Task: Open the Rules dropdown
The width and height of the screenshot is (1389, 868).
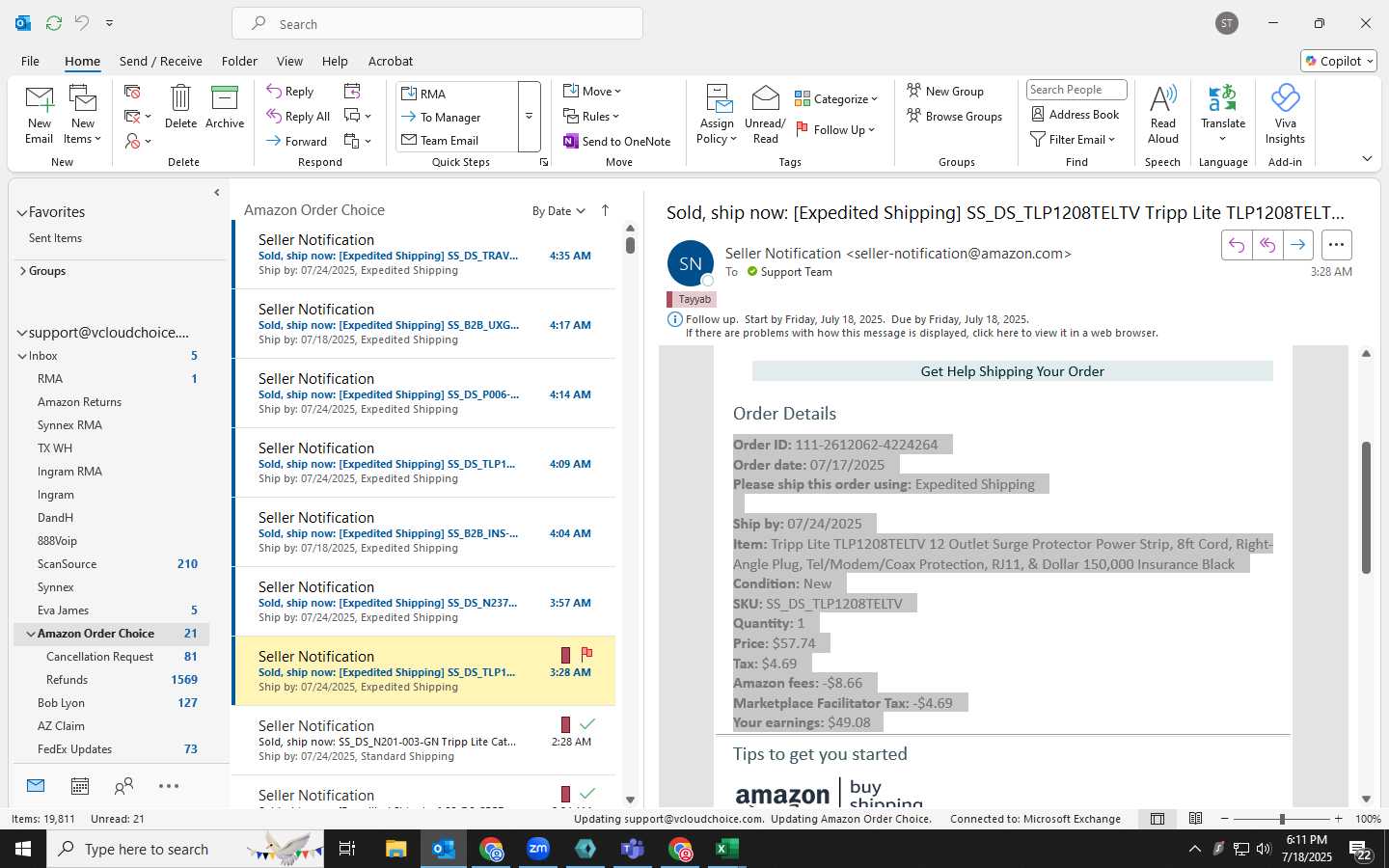Action: point(591,117)
